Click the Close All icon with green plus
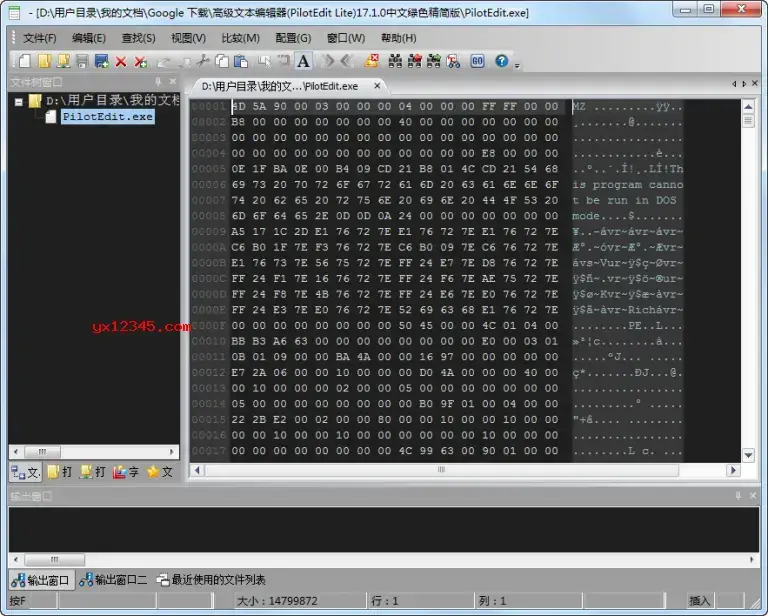 (x=141, y=62)
